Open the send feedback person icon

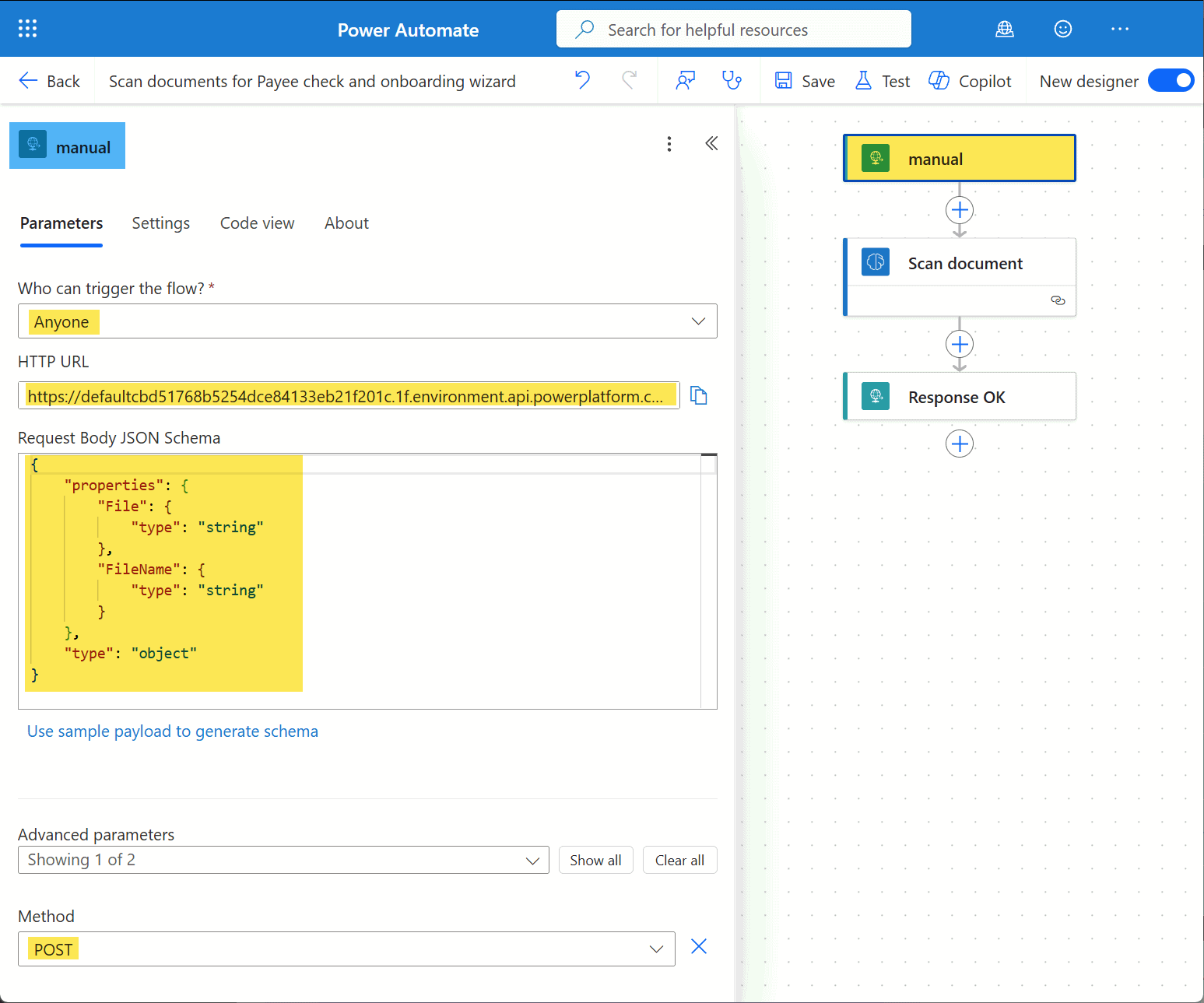pyautogui.click(x=686, y=81)
